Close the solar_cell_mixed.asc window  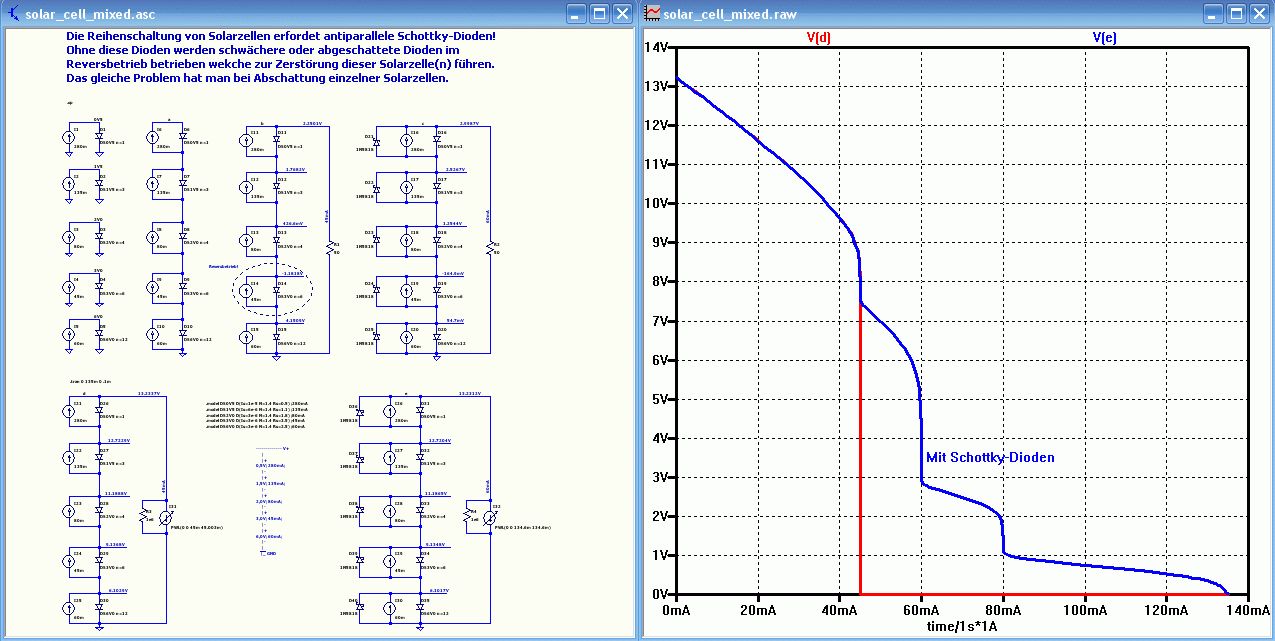click(x=622, y=14)
